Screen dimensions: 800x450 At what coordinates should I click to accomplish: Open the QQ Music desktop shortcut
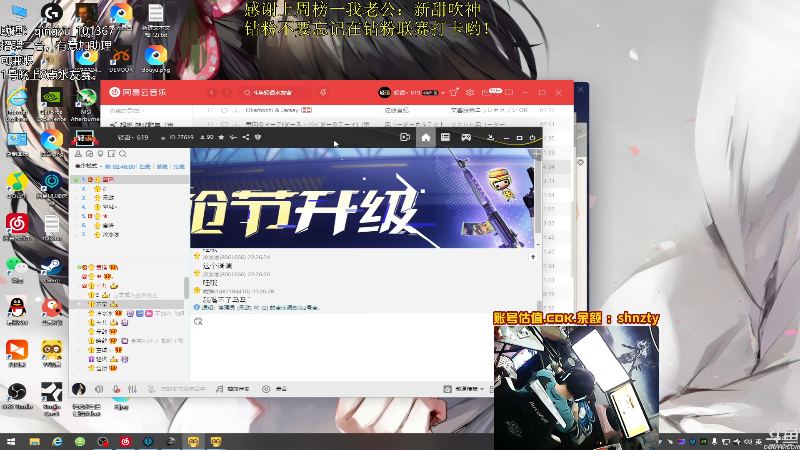17,185
